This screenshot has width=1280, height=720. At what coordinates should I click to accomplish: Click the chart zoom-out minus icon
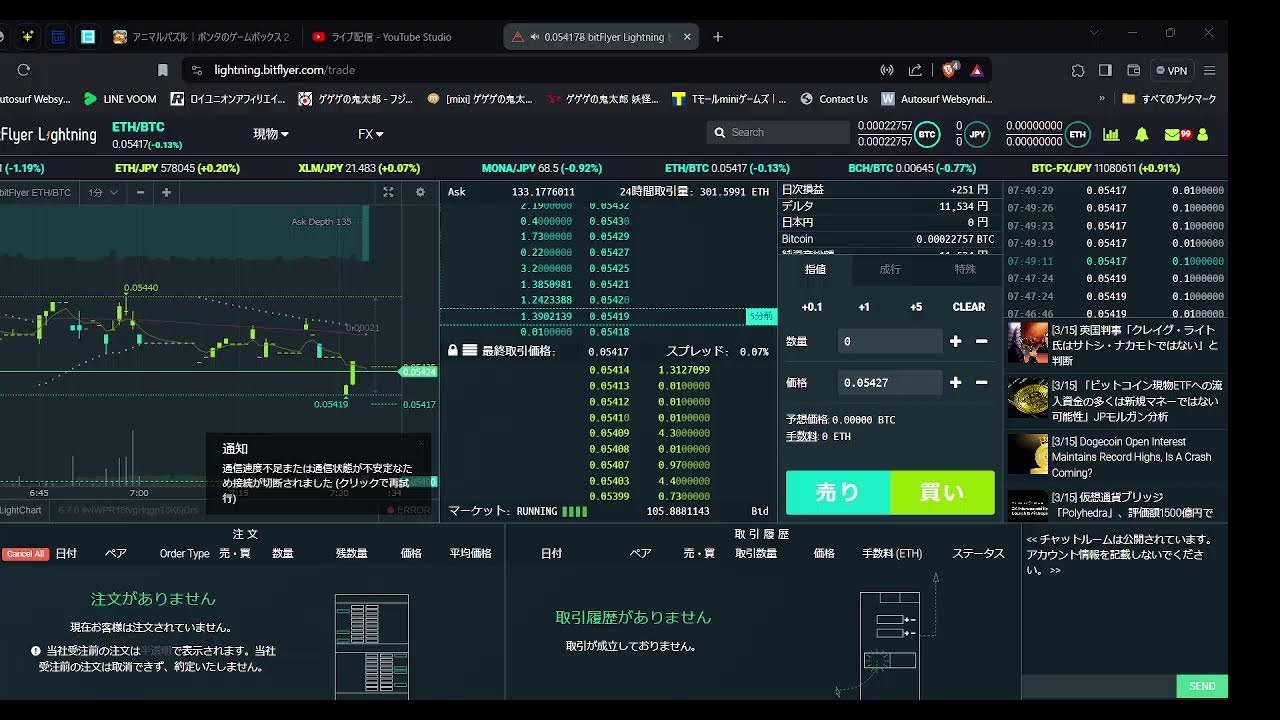[140, 192]
